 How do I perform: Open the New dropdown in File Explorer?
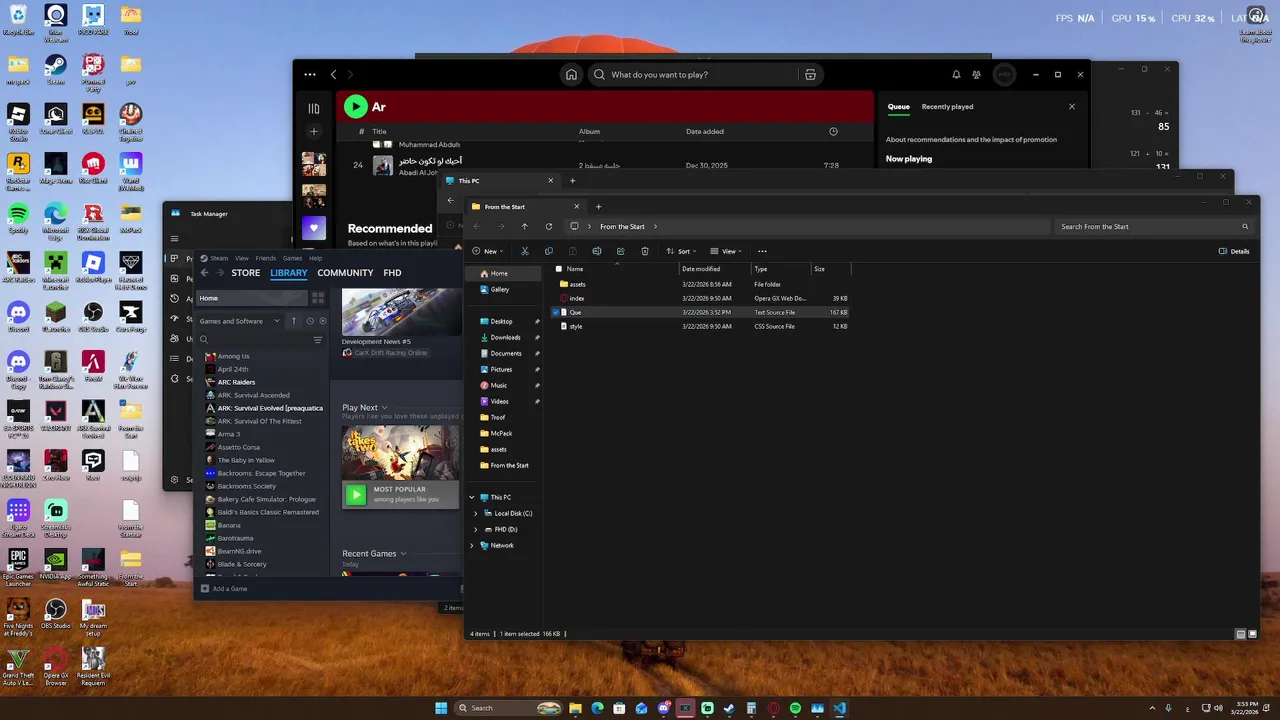coord(487,251)
